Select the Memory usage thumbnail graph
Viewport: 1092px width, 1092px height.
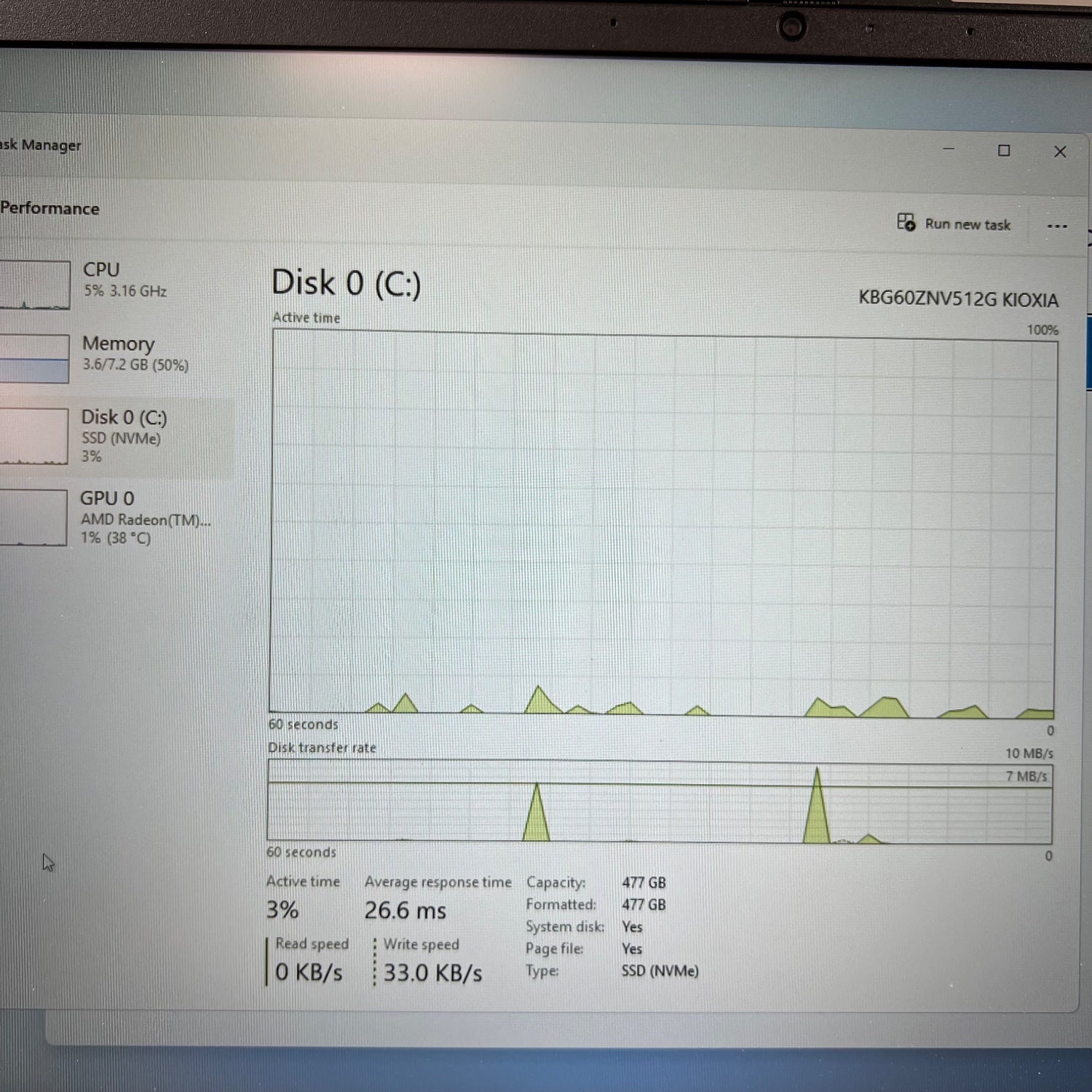pyautogui.click(x=35, y=358)
